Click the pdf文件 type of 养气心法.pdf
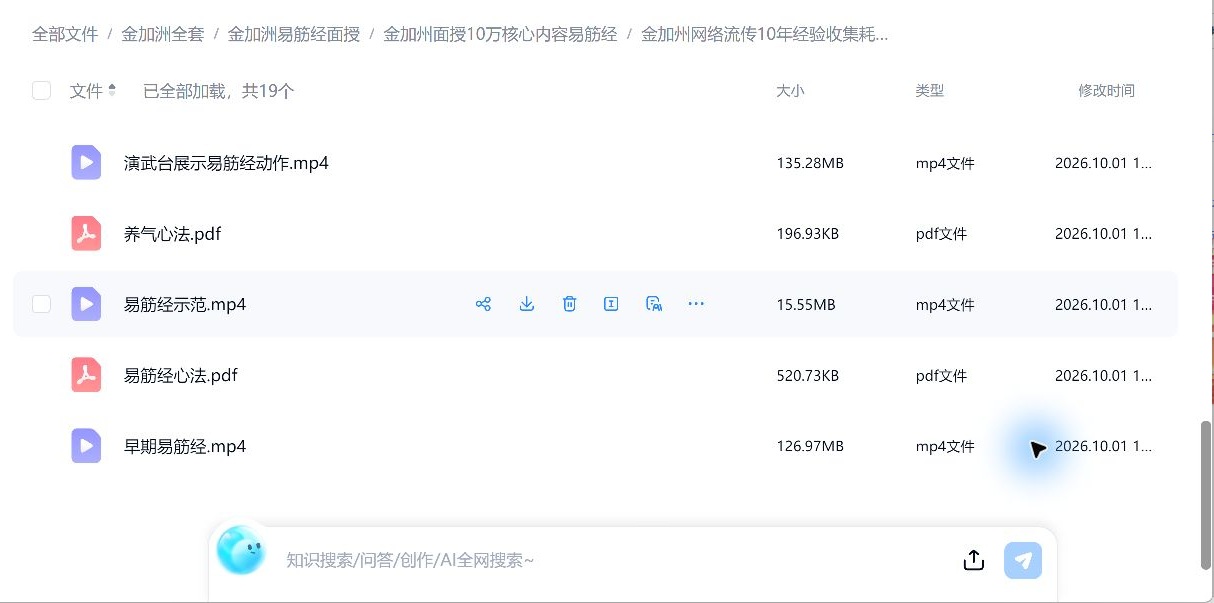The image size is (1214, 603). pos(941,234)
